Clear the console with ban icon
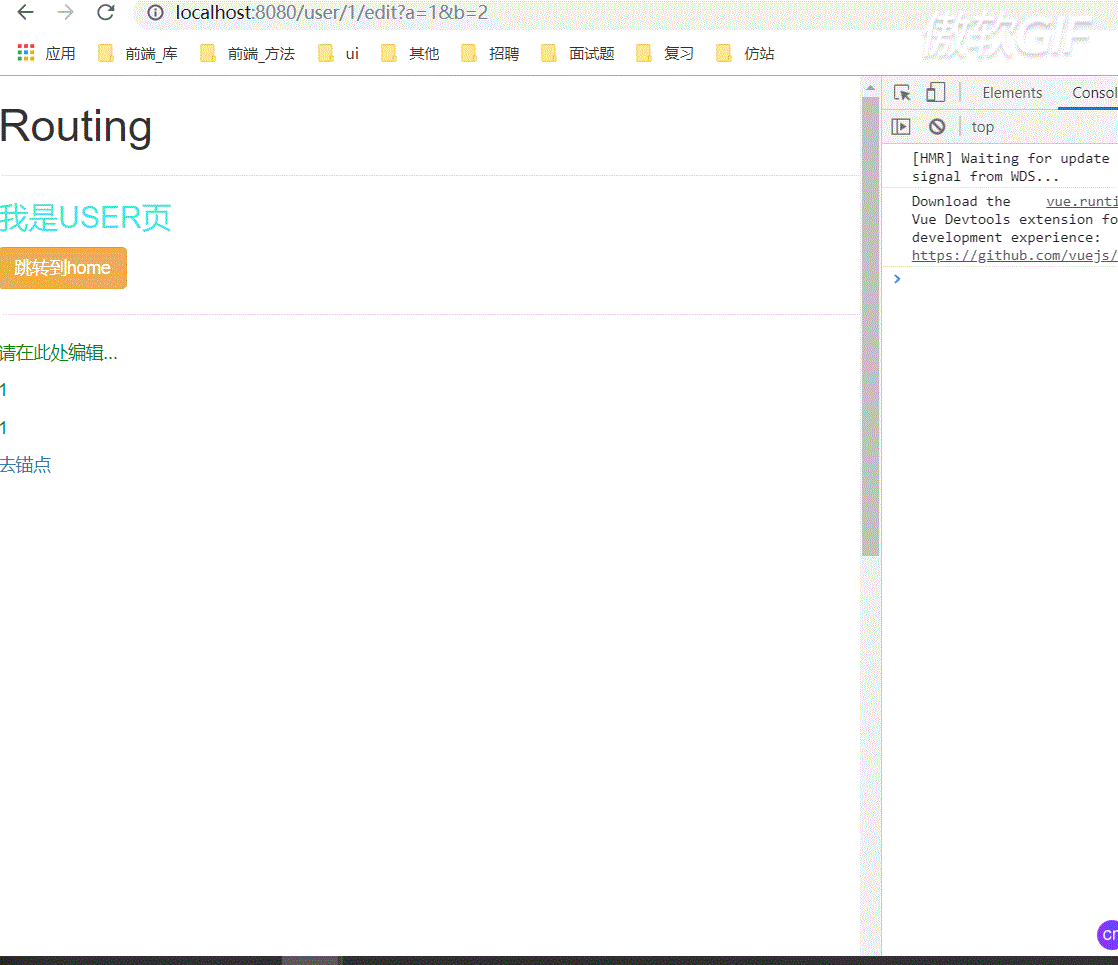This screenshot has width=1118, height=965. coord(937,127)
